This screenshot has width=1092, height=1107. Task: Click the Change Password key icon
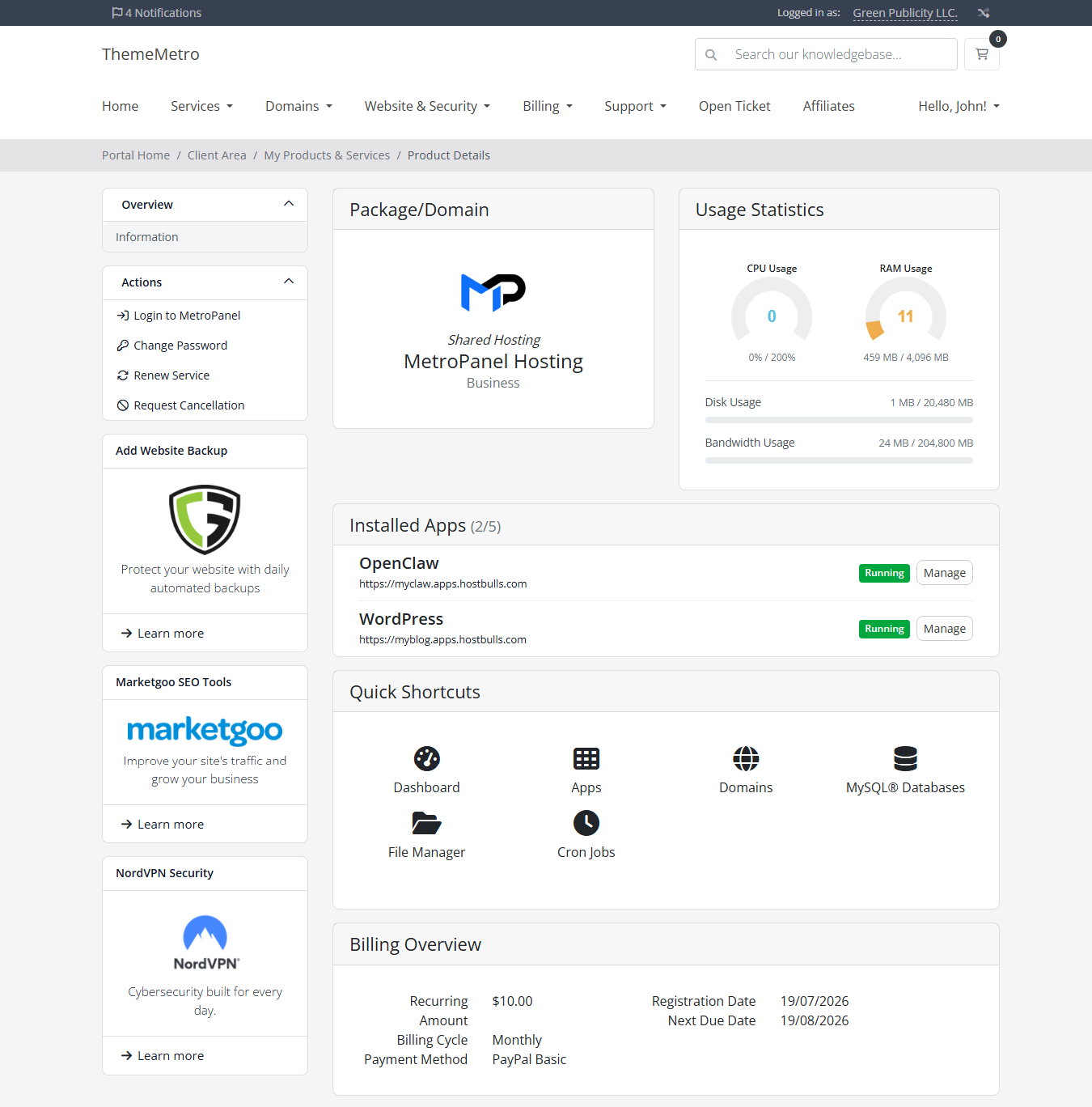123,346
